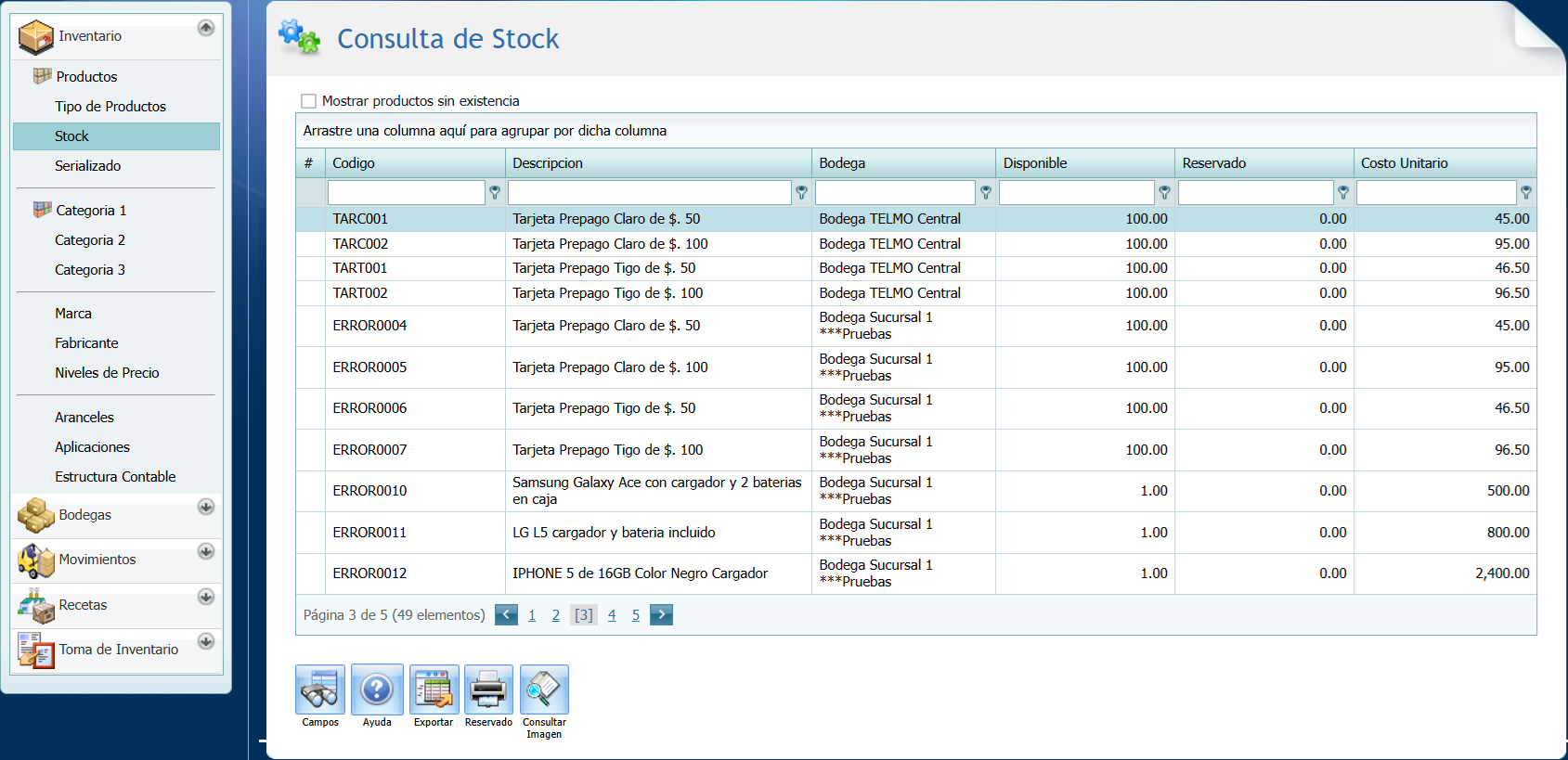Select the ERROR0010 row code
The image size is (1568, 760).
(x=369, y=491)
